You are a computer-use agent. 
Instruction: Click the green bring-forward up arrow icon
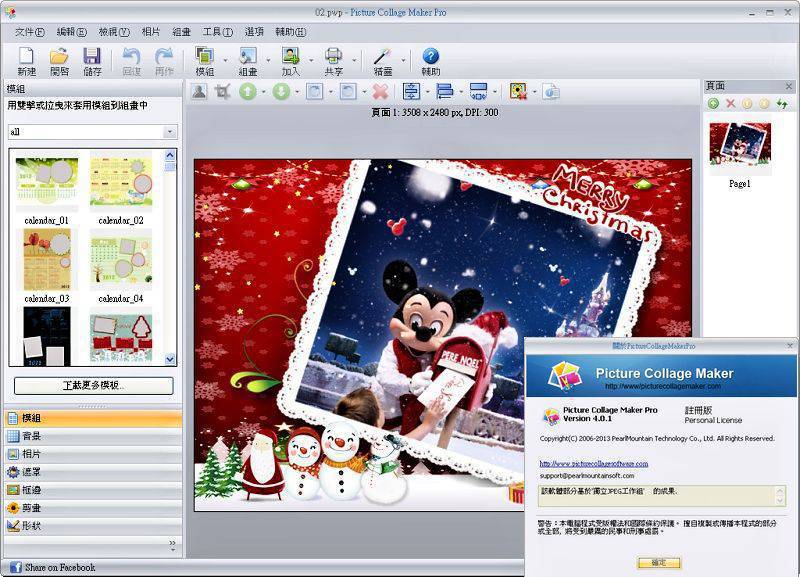click(x=248, y=92)
